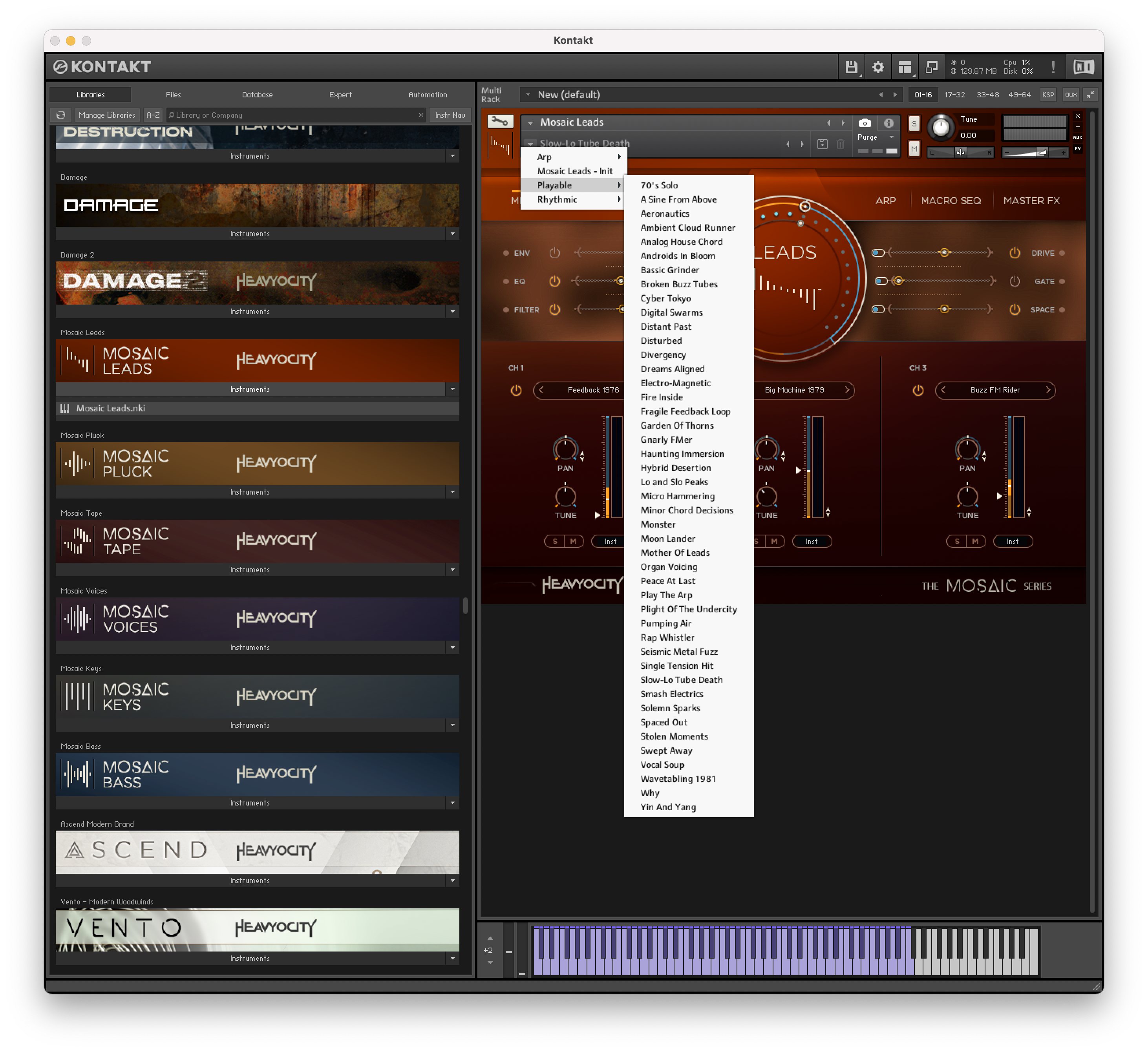Close the Mosaic Leads instrument with X
Image resolution: width=1148 pixels, height=1052 pixels.
click(1077, 116)
